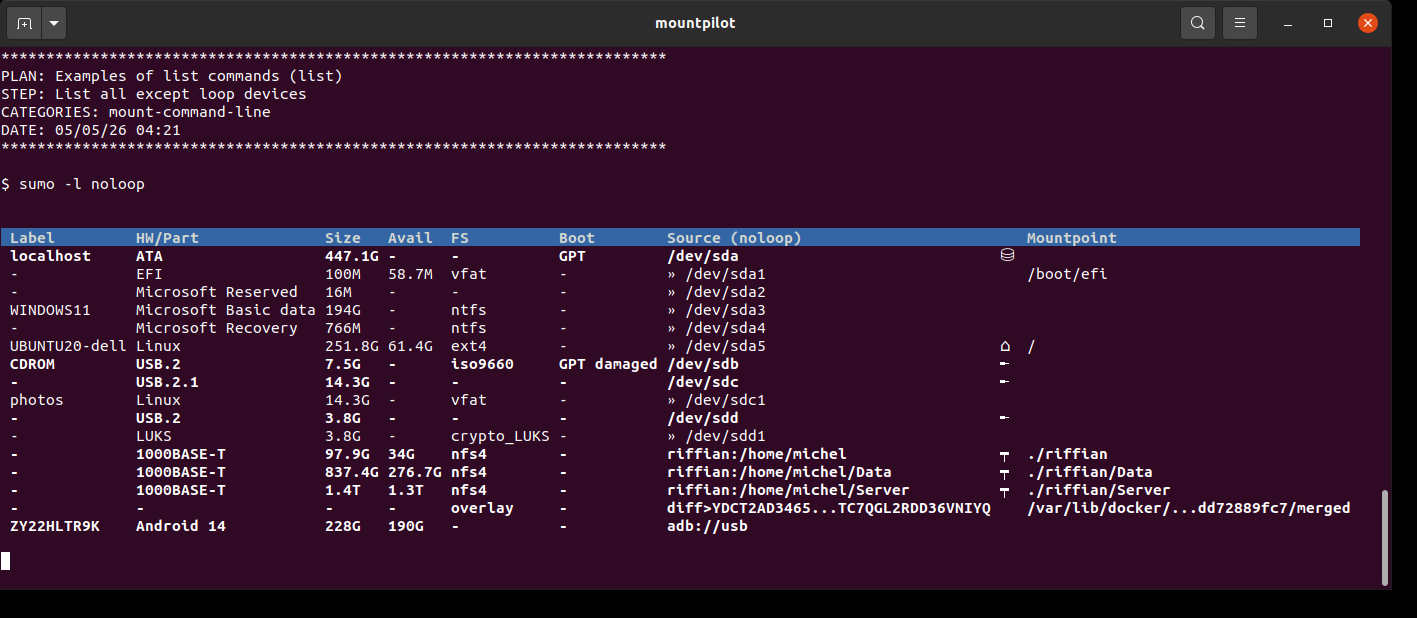Select the Boot column header
The width and height of the screenshot is (1417, 618).
pos(577,238)
